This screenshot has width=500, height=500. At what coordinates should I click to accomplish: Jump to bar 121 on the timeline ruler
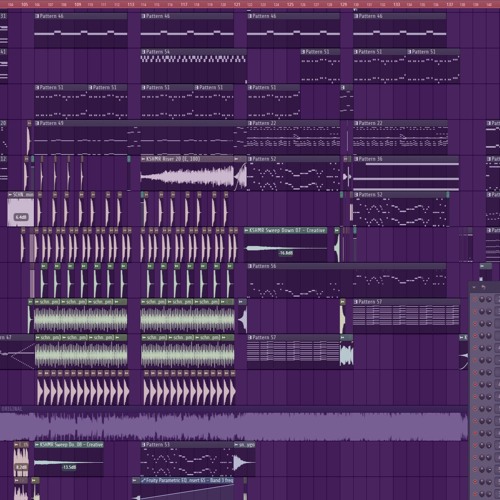tap(237, 4)
